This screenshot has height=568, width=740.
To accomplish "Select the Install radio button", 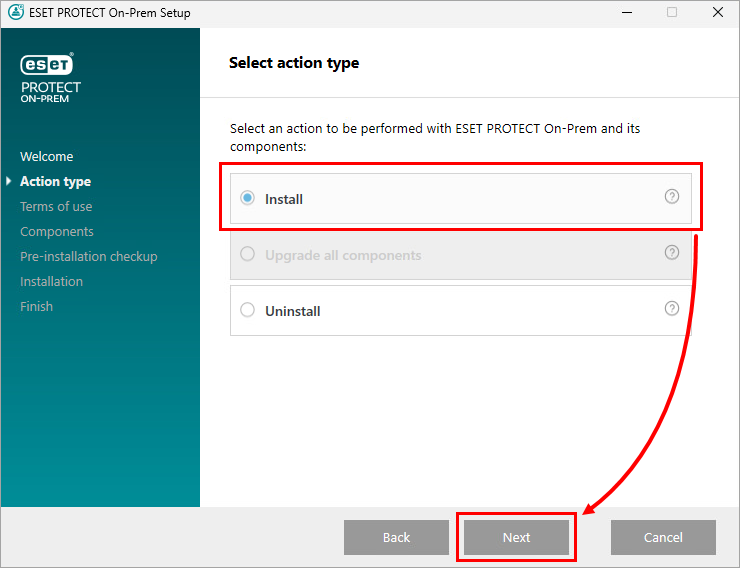I will (x=248, y=199).
